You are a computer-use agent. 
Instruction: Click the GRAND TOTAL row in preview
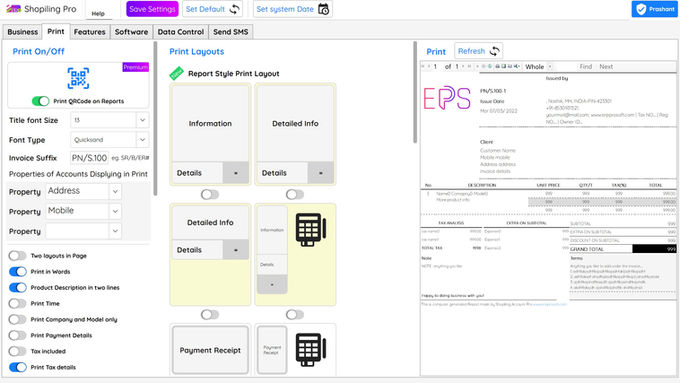(x=623, y=249)
